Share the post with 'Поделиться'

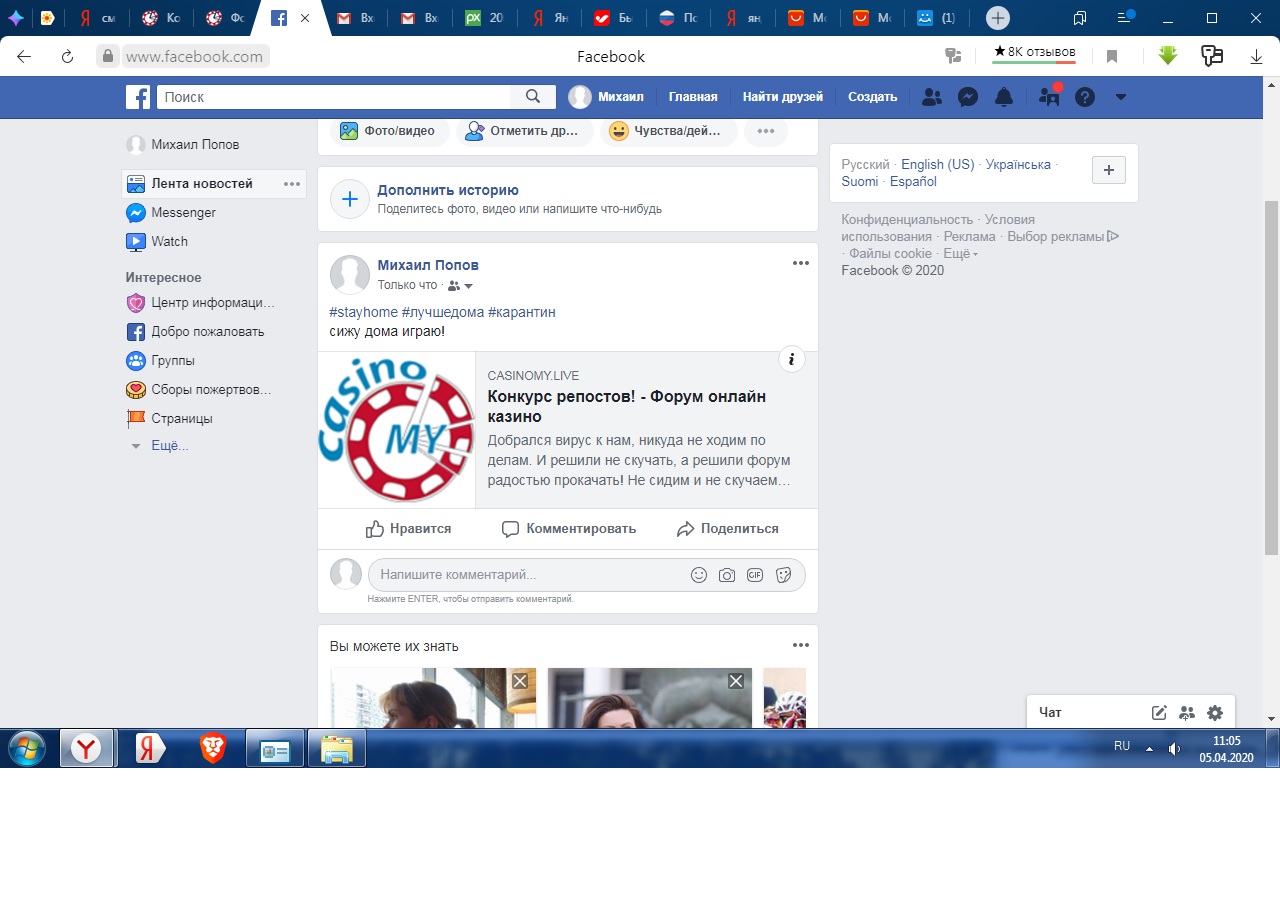[x=728, y=529]
